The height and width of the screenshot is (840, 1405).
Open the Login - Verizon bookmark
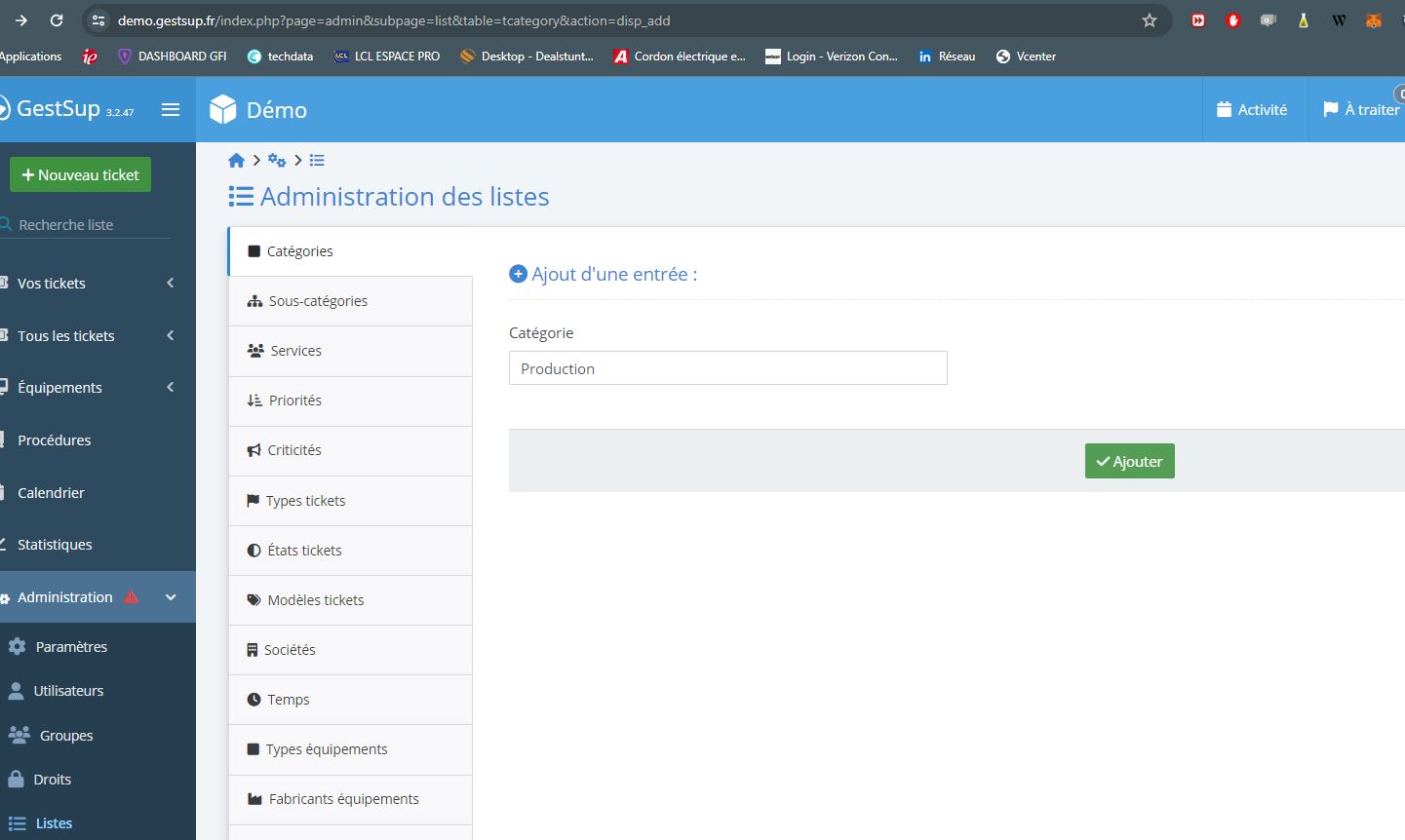(832, 57)
